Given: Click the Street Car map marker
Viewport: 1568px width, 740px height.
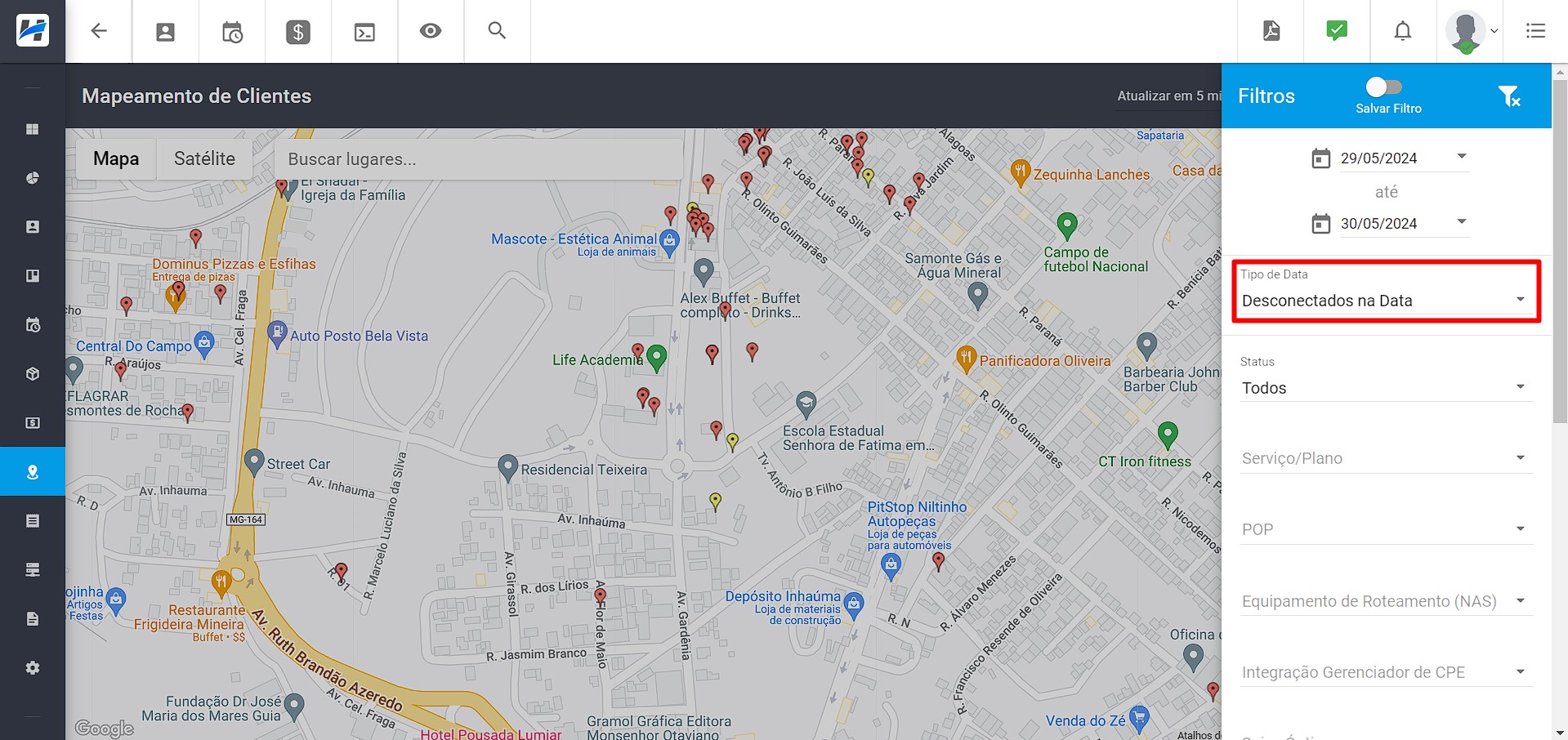Looking at the screenshot, I should click(254, 462).
